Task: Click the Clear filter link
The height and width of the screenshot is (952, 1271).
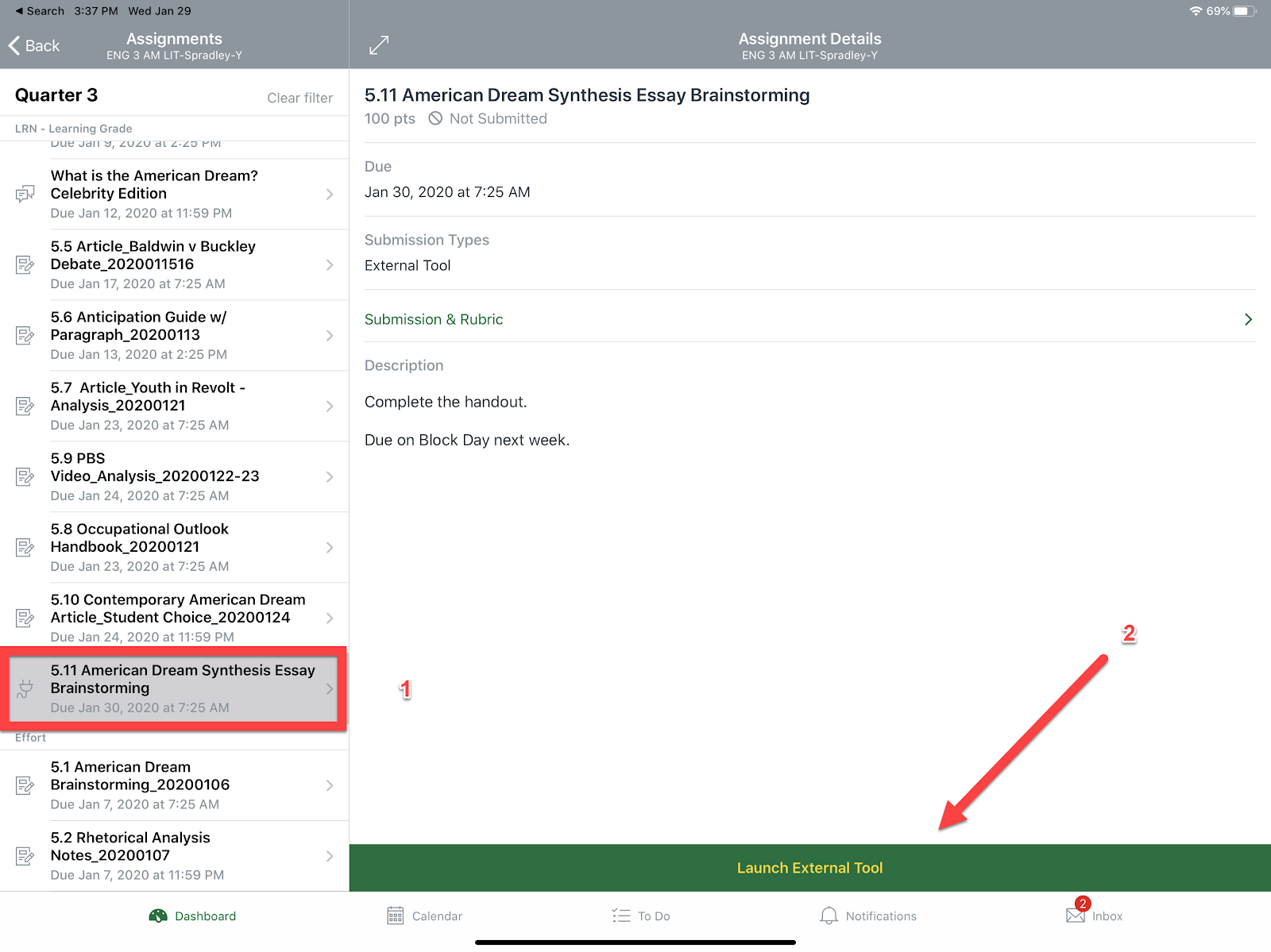Action: [x=300, y=98]
